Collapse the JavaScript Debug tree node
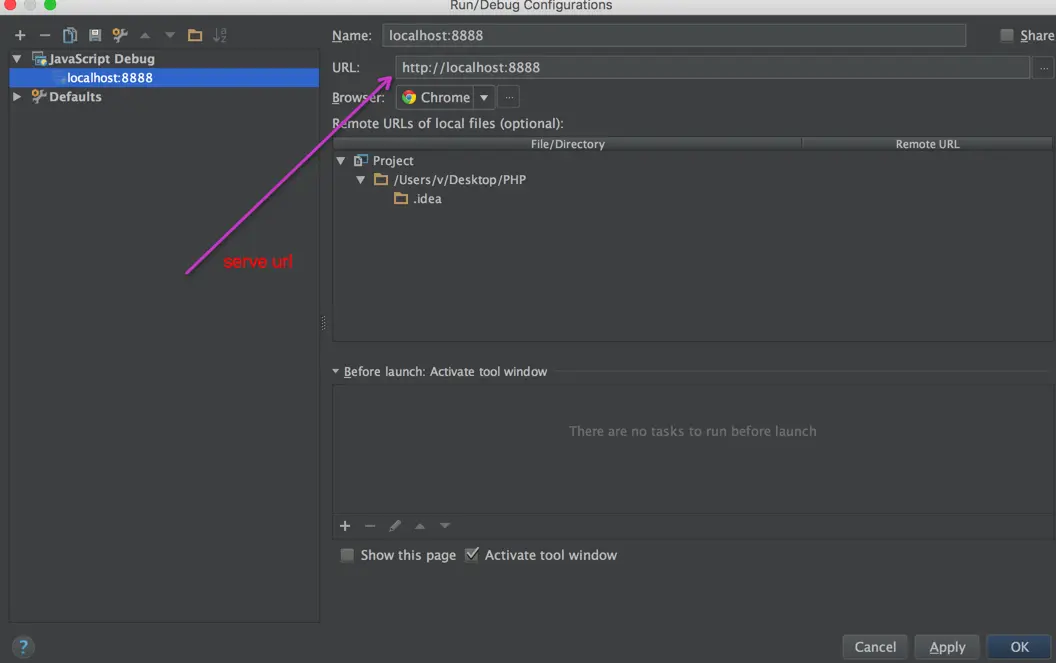The image size is (1056, 663). coord(17,59)
